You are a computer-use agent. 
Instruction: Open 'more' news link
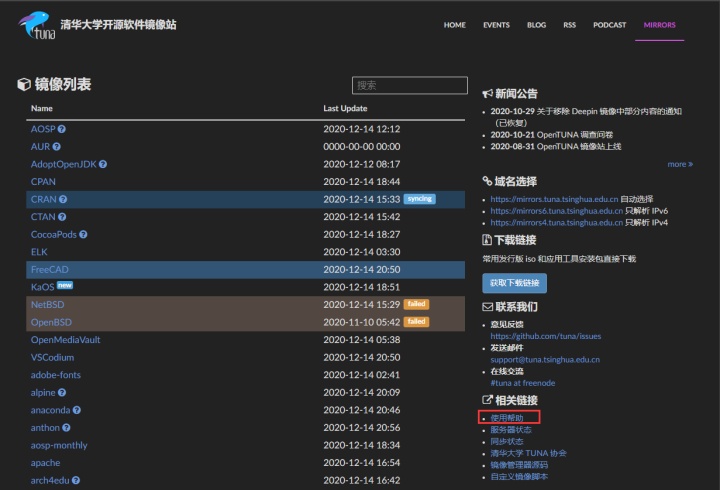(x=680, y=164)
